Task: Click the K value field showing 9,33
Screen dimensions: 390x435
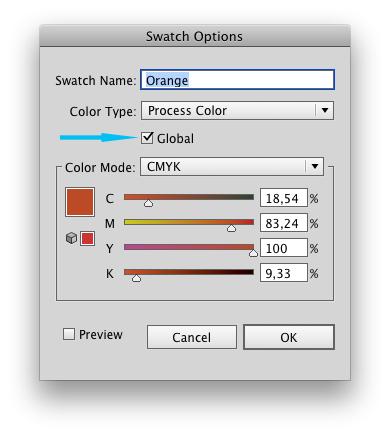Action: pyautogui.click(x=284, y=273)
